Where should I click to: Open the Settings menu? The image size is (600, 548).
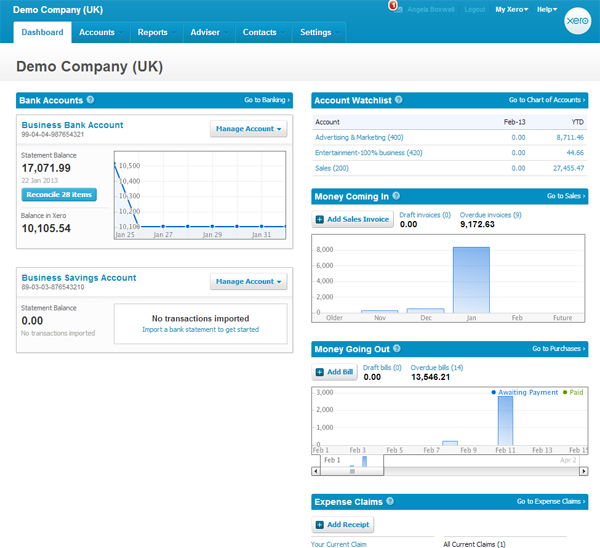click(320, 33)
